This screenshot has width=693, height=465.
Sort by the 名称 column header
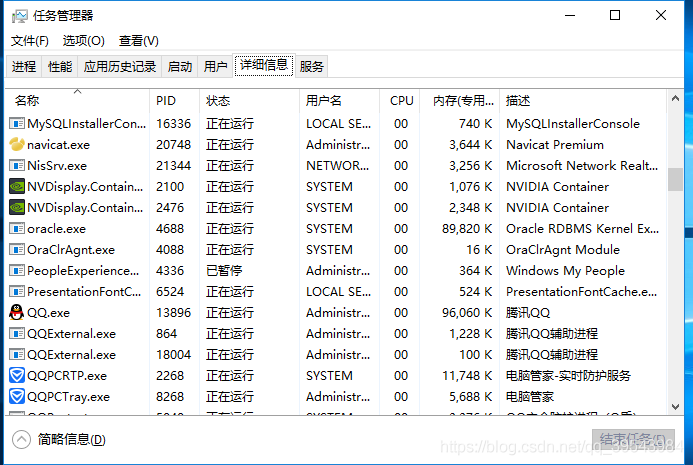78,101
